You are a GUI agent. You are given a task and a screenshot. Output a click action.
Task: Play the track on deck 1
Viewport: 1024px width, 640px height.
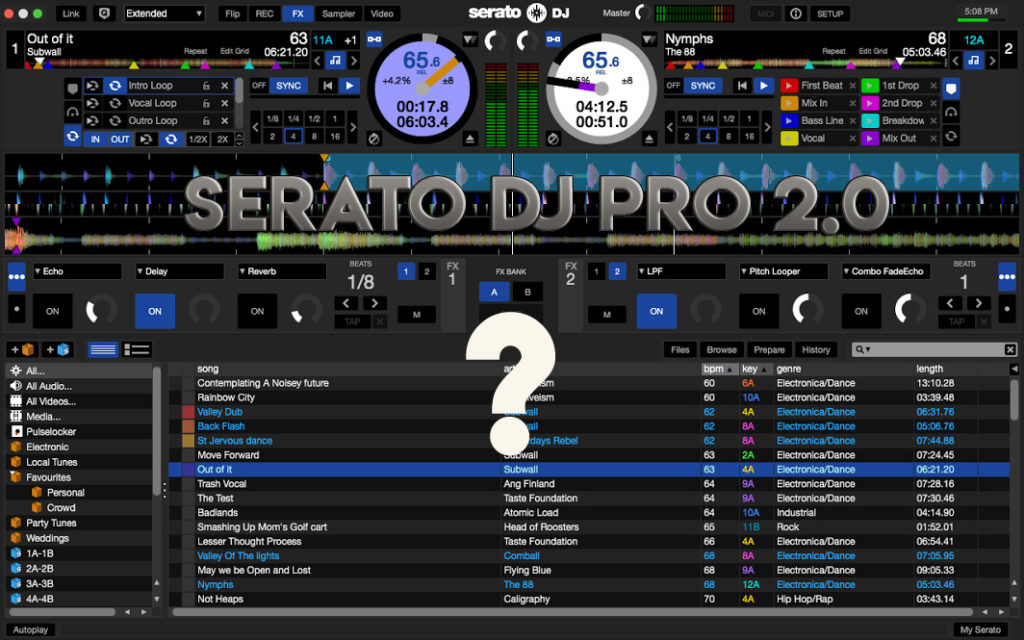pyautogui.click(x=349, y=86)
